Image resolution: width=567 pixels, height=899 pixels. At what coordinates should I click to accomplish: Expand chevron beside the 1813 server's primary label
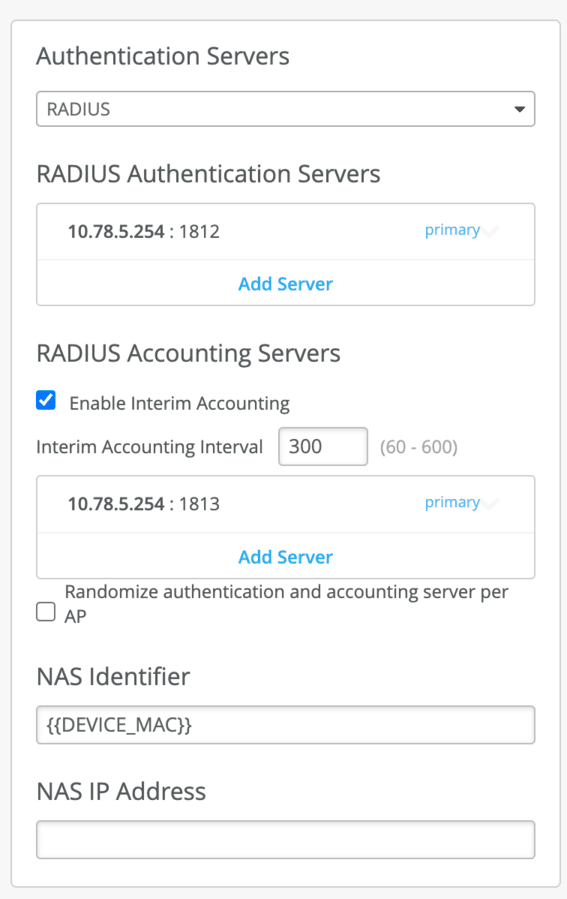[491, 504]
